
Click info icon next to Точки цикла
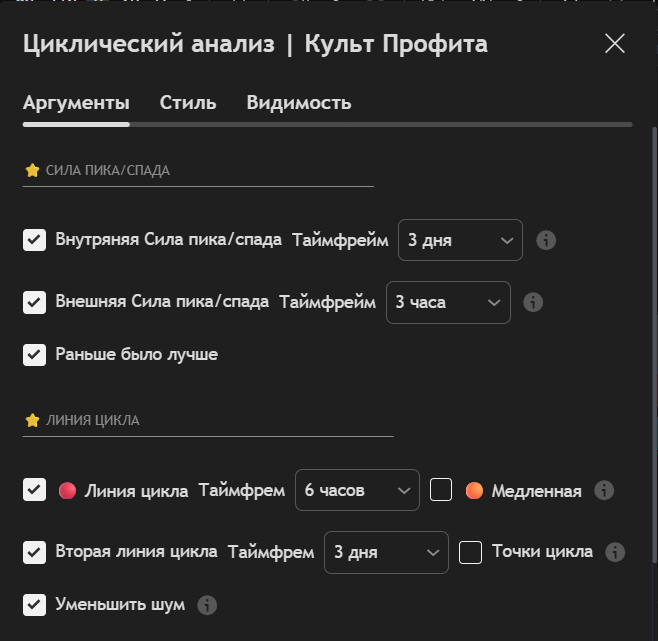(615, 552)
